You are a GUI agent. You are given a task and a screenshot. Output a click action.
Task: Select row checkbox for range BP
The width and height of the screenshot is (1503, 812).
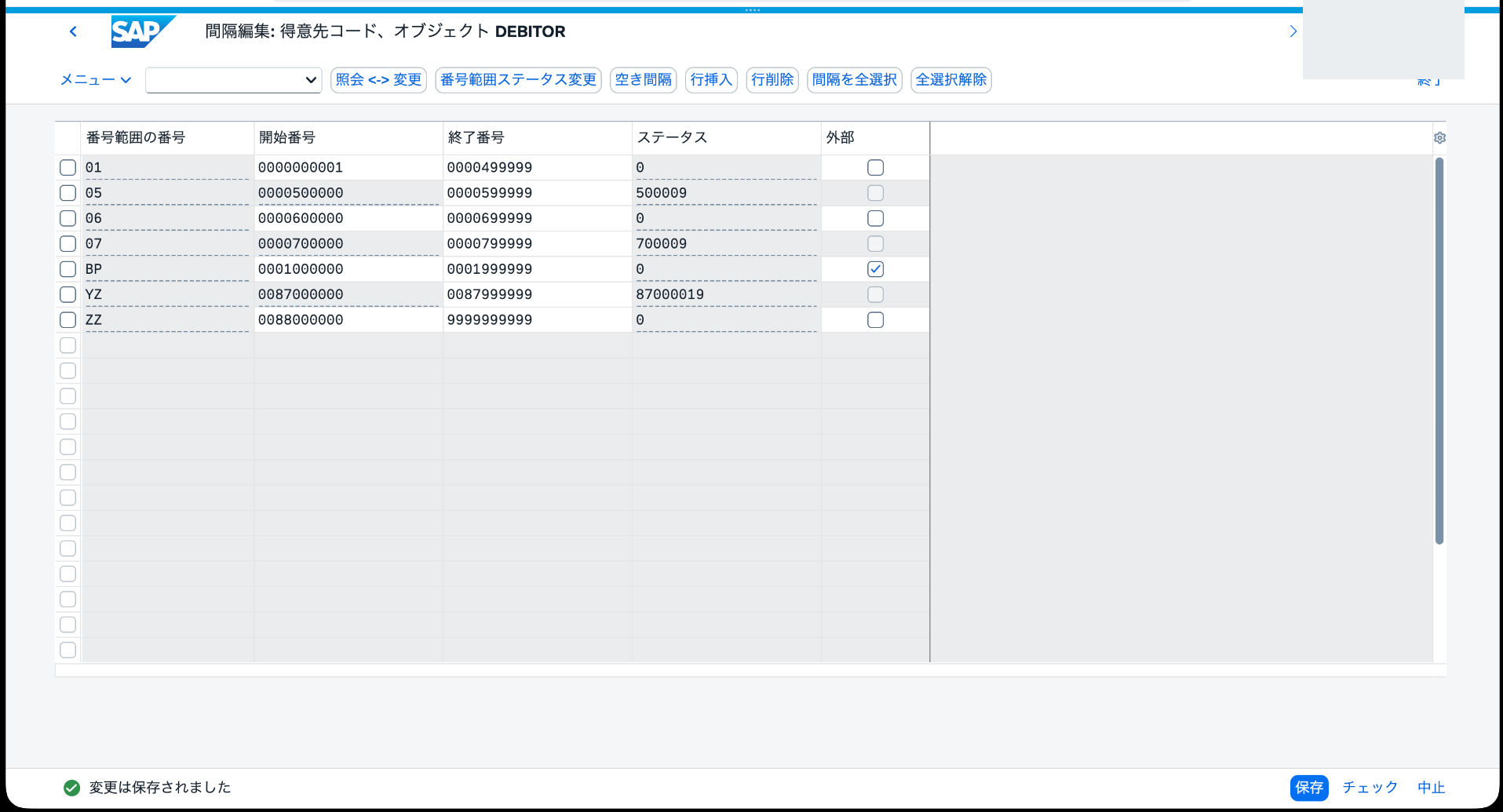pyautogui.click(x=68, y=269)
